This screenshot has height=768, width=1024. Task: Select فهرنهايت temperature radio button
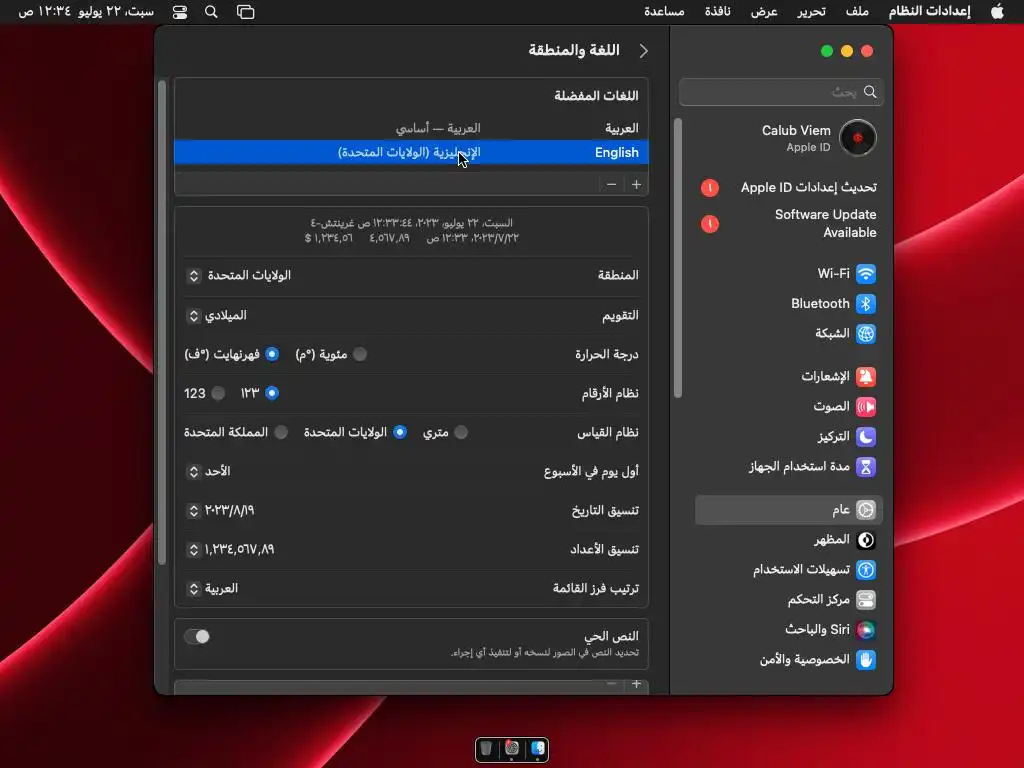(272, 354)
